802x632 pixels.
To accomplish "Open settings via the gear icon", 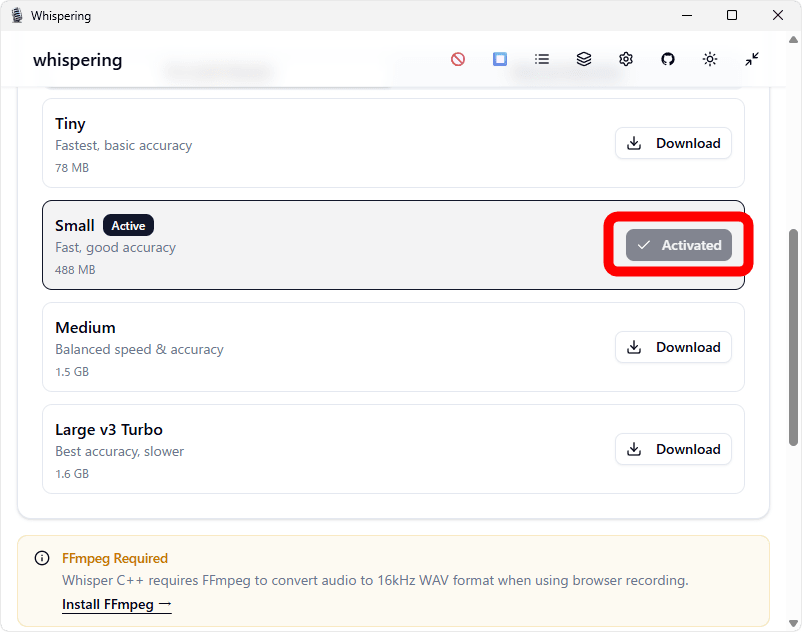I will (626, 59).
